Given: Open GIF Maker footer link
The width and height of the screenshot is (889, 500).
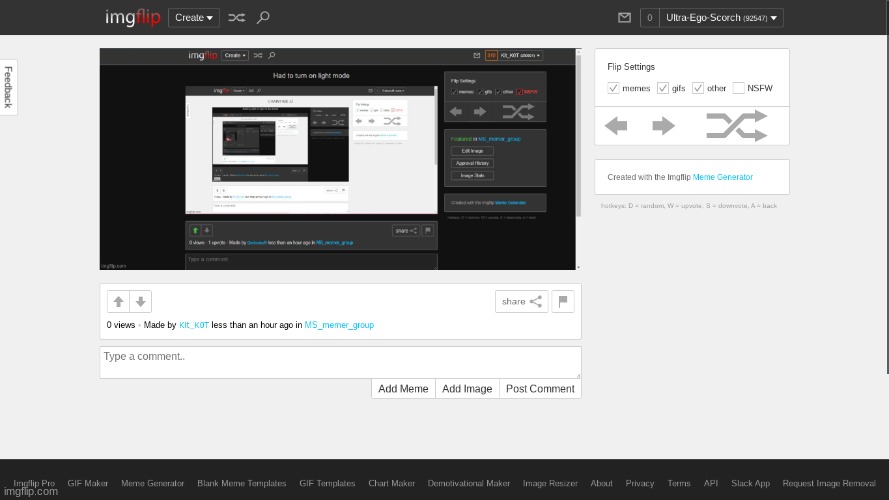Looking at the screenshot, I should coord(88,483).
